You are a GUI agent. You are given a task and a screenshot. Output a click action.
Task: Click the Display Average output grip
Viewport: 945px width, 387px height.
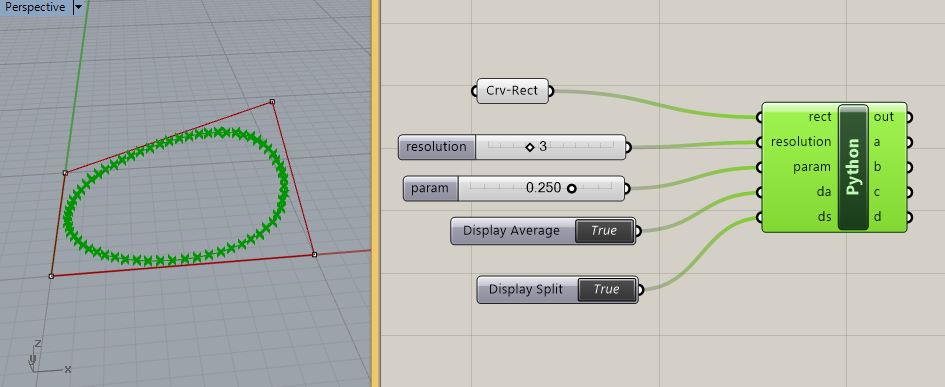click(638, 230)
